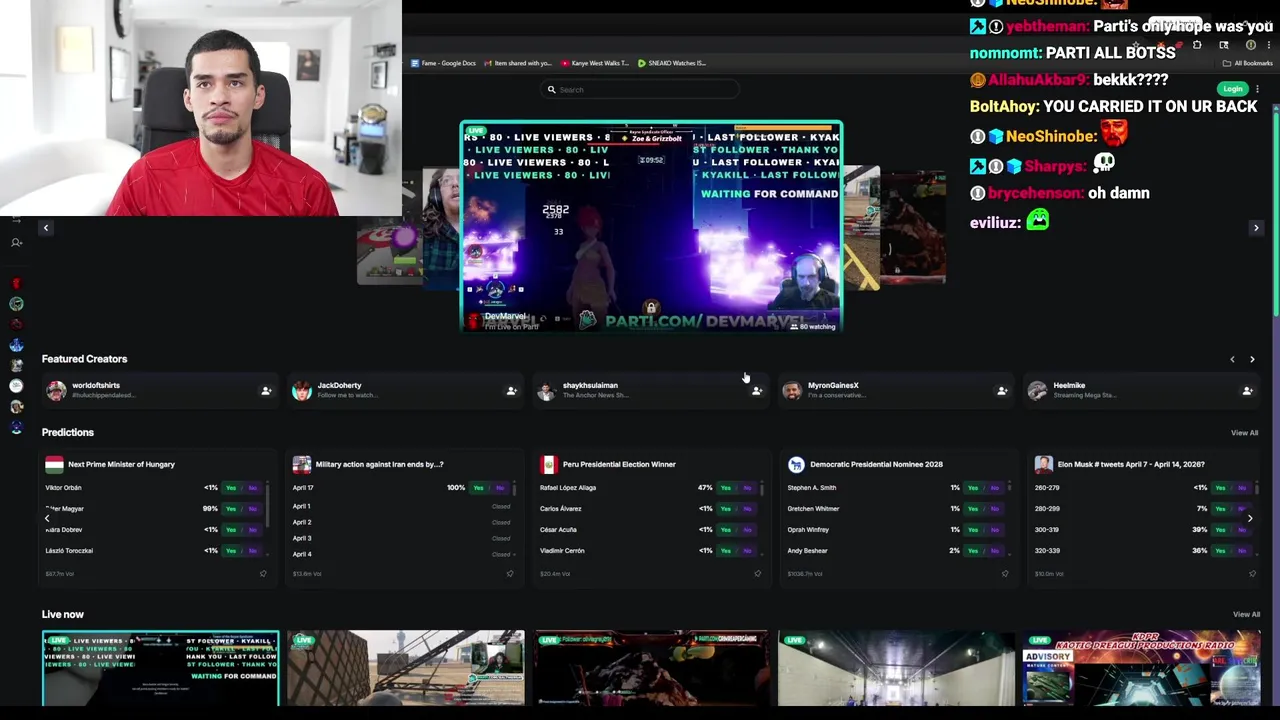The width and height of the screenshot is (1280, 720).
Task: Open the Item shared with you bookmark
Action: (518, 63)
